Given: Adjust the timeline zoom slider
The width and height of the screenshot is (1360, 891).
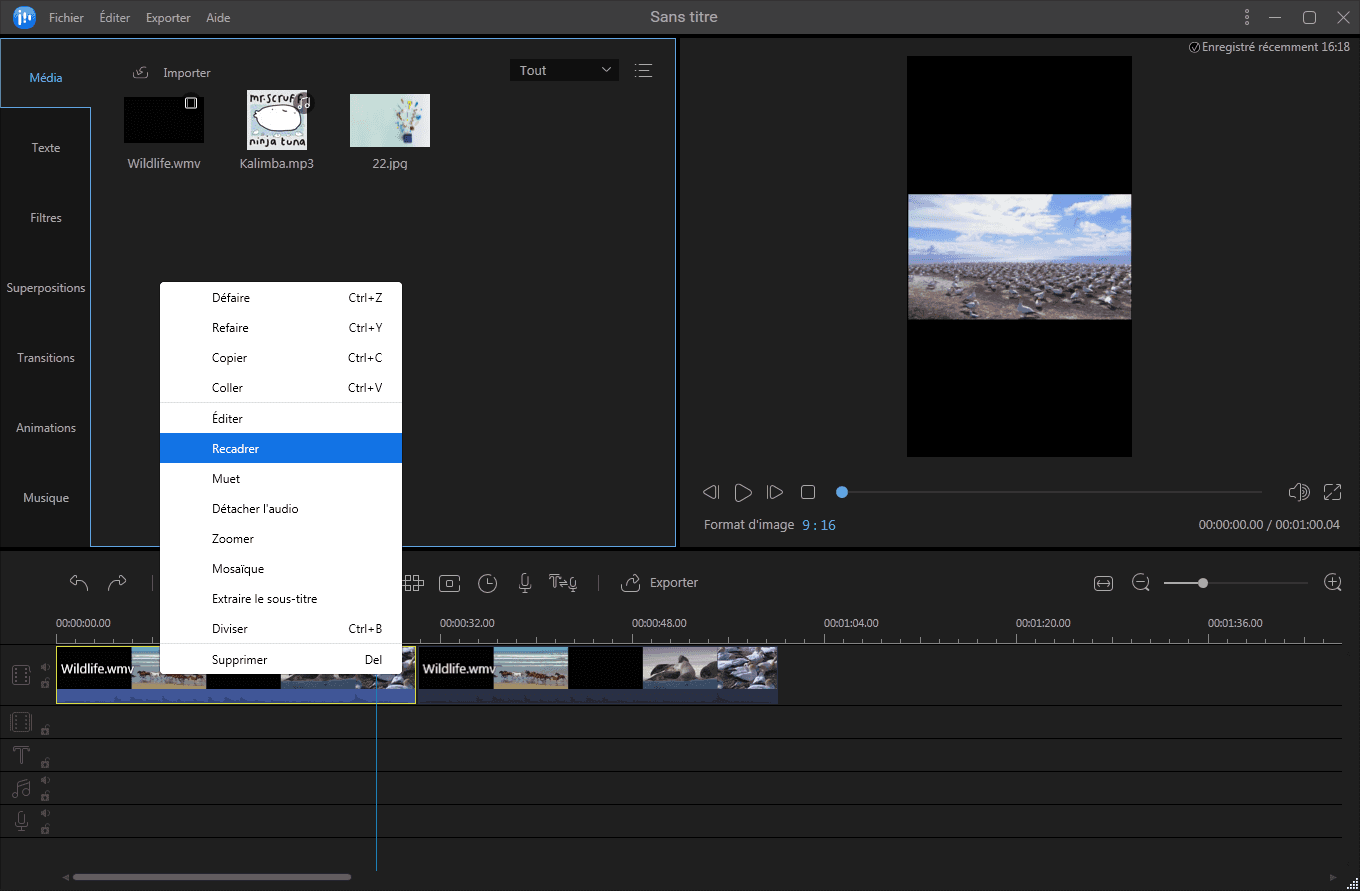Looking at the screenshot, I should [1203, 583].
